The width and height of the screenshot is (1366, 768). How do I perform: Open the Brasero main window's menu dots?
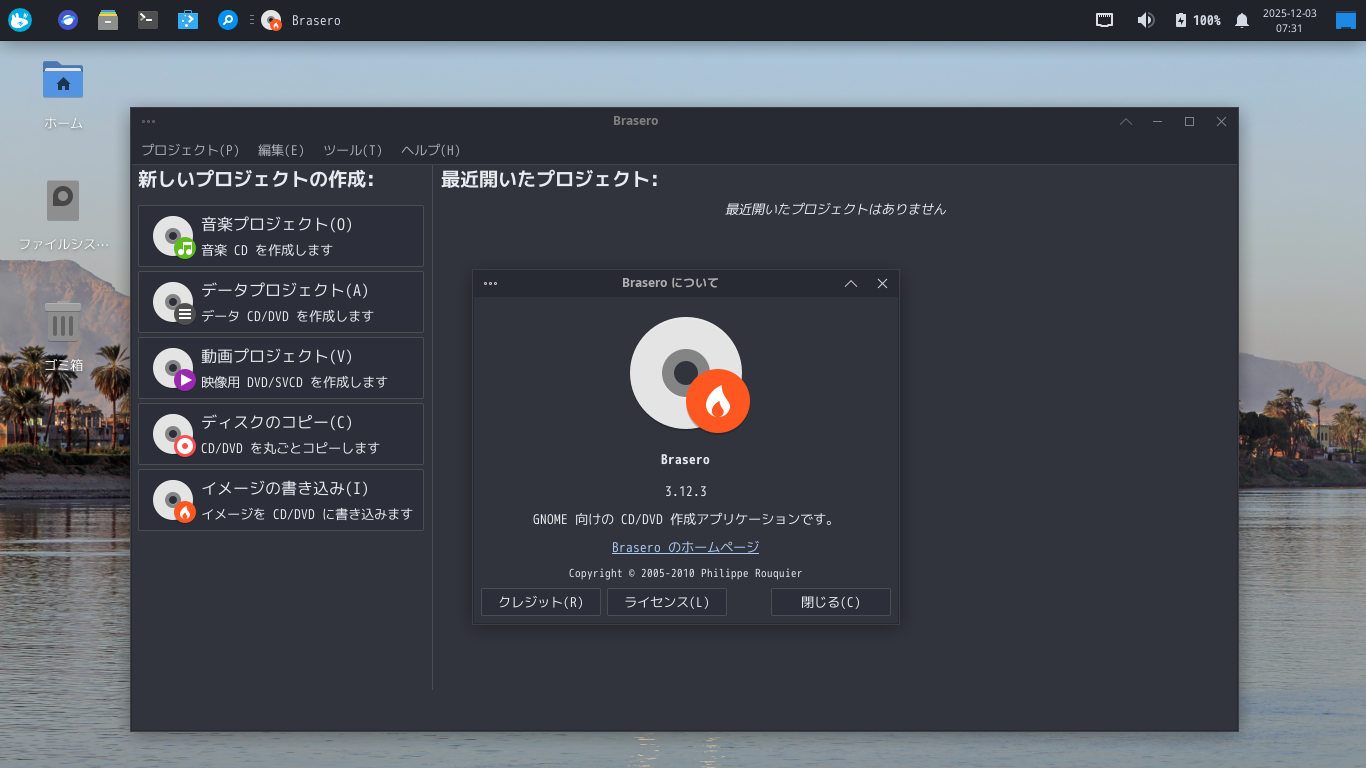(x=148, y=121)
